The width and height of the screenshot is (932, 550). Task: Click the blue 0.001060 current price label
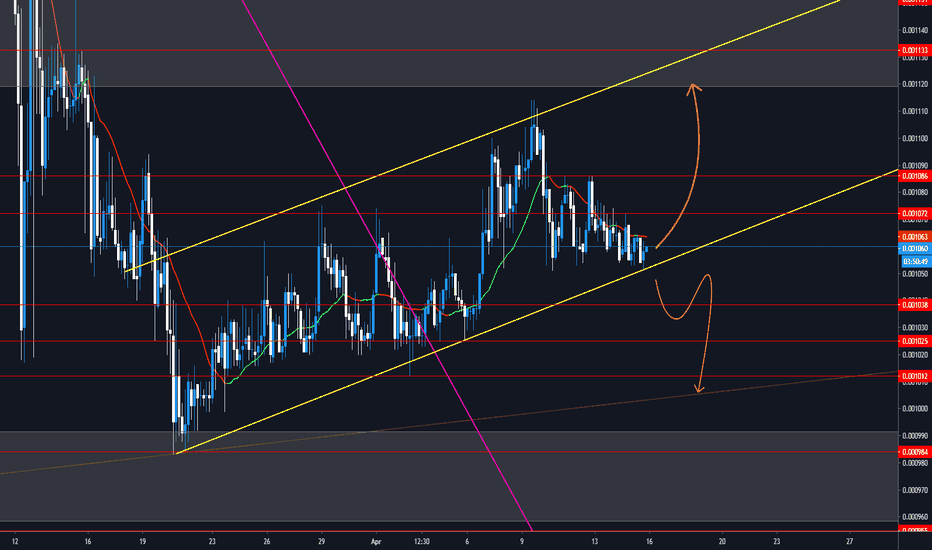click(915, 249)
